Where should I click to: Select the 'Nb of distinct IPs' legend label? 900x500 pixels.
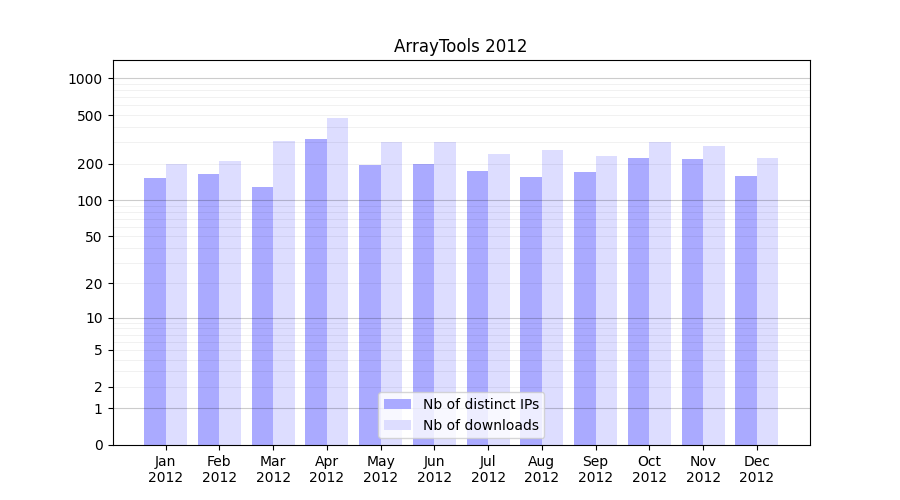tap(480, 404)
